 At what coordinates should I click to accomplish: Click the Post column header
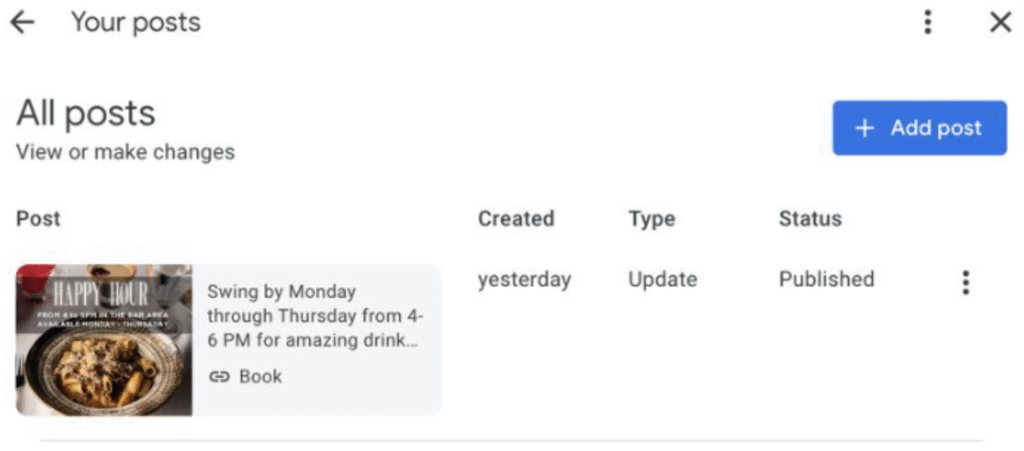click(x=38, y=218)
